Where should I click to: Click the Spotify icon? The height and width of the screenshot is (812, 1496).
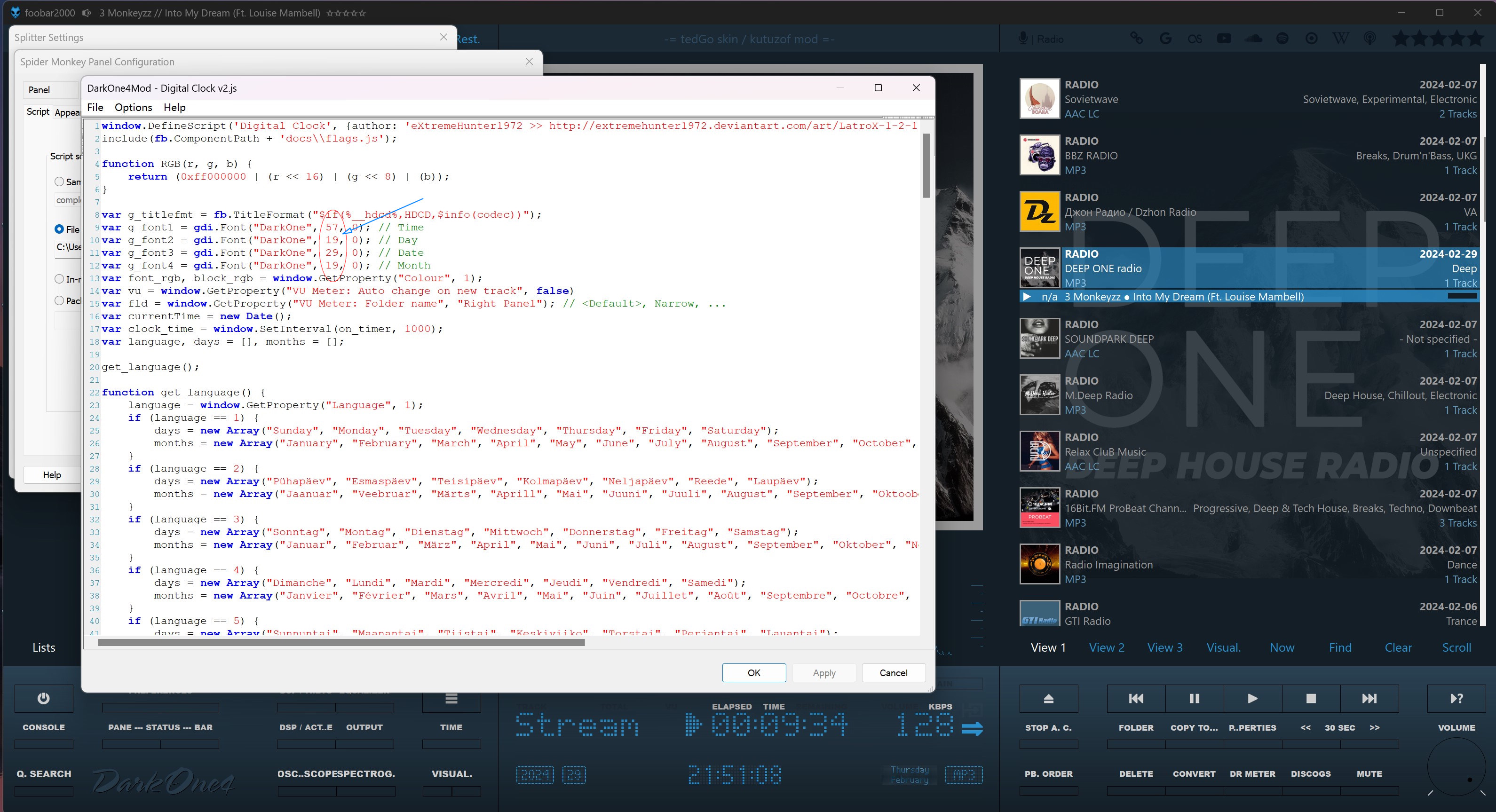pos(1282,38)
